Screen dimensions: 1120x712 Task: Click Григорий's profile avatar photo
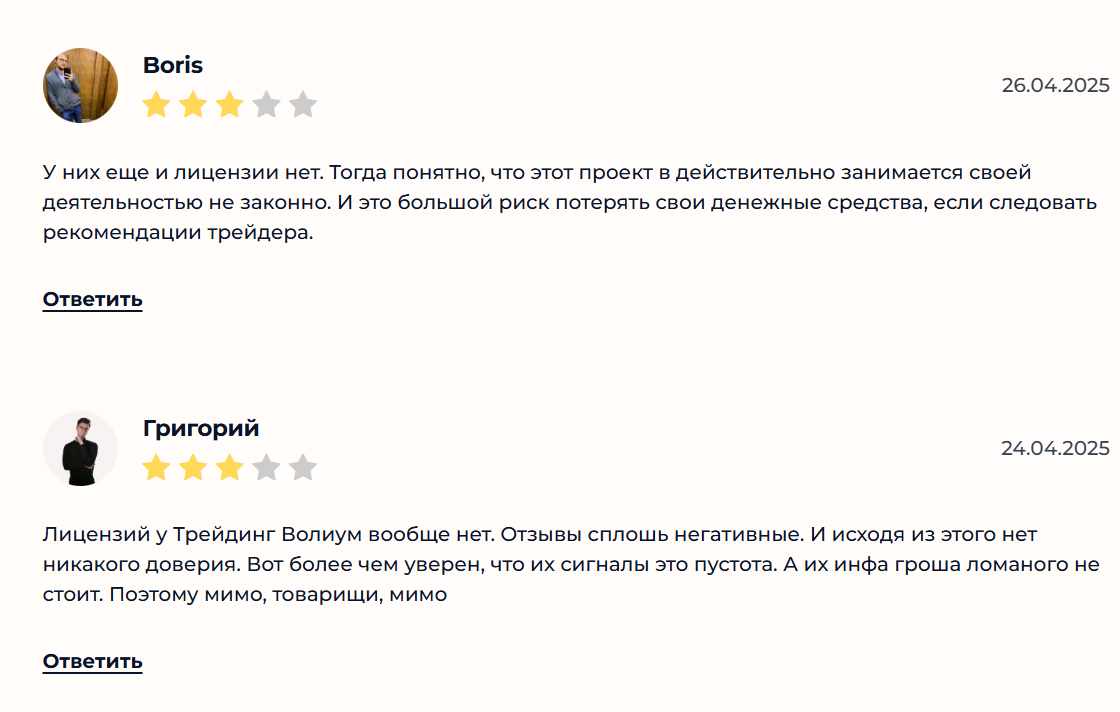coord(80,448)
